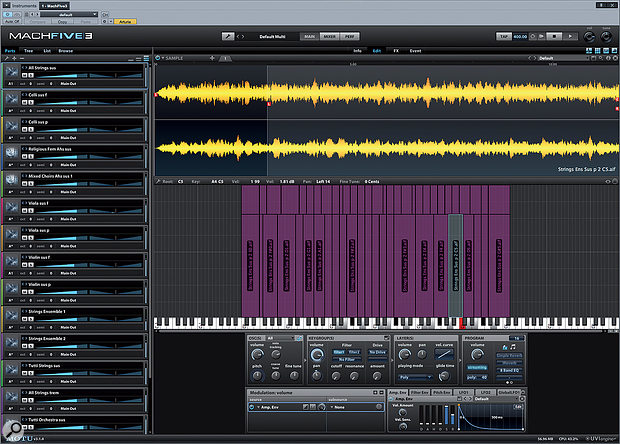Viewport: 620px width, 444px height.
Task: Select the medium part row size icon
Action: [x=138, y=59]
